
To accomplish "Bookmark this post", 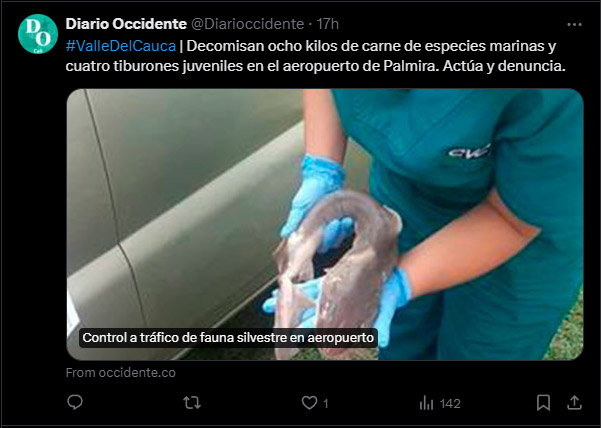I will point(543,403).
